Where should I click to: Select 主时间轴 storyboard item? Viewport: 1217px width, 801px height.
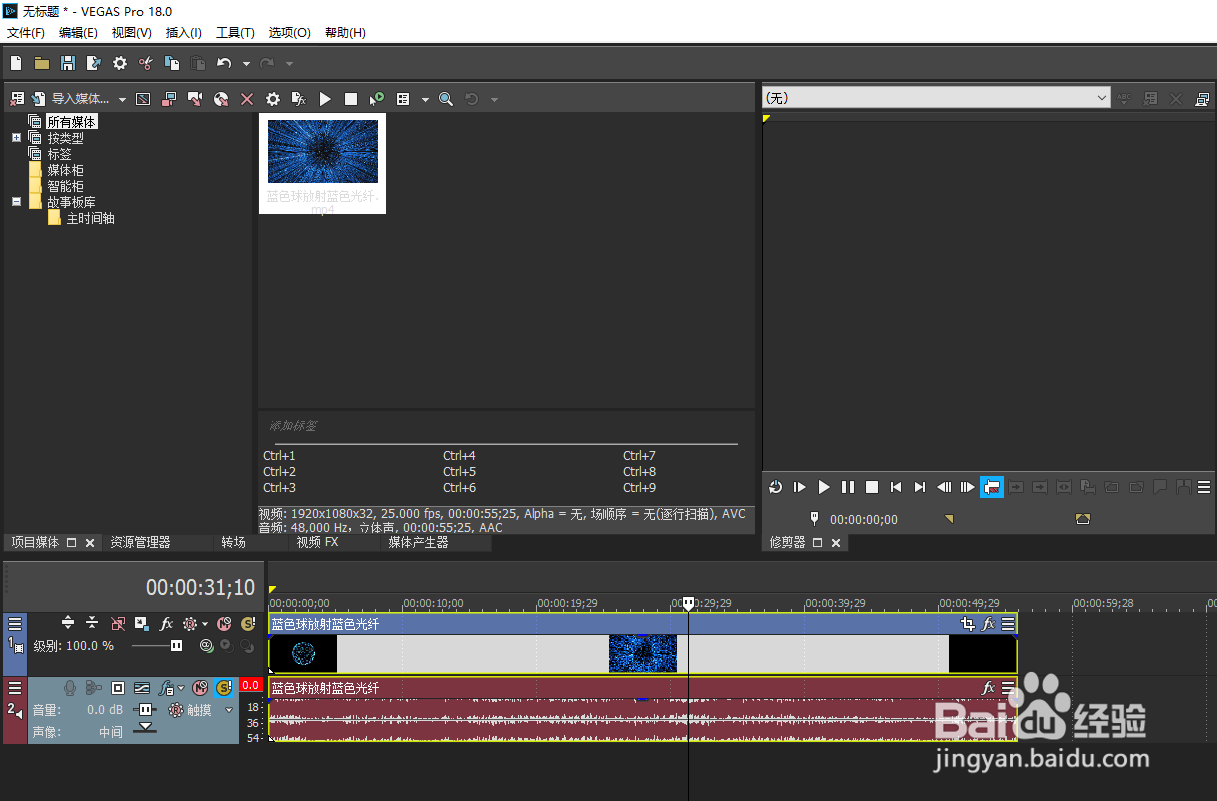tap(90, 218)
